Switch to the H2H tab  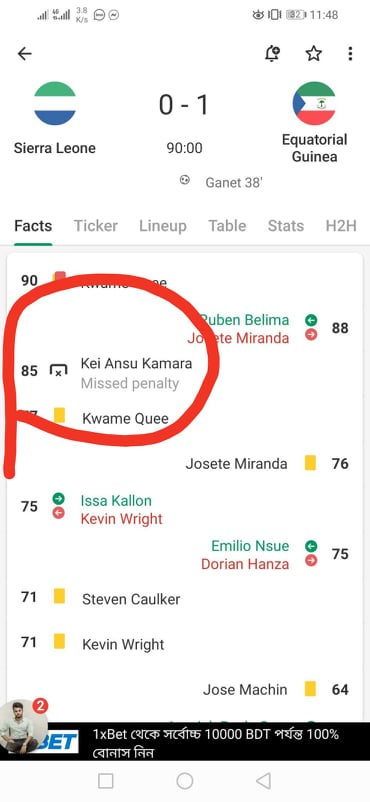click(x=341, y=226)
